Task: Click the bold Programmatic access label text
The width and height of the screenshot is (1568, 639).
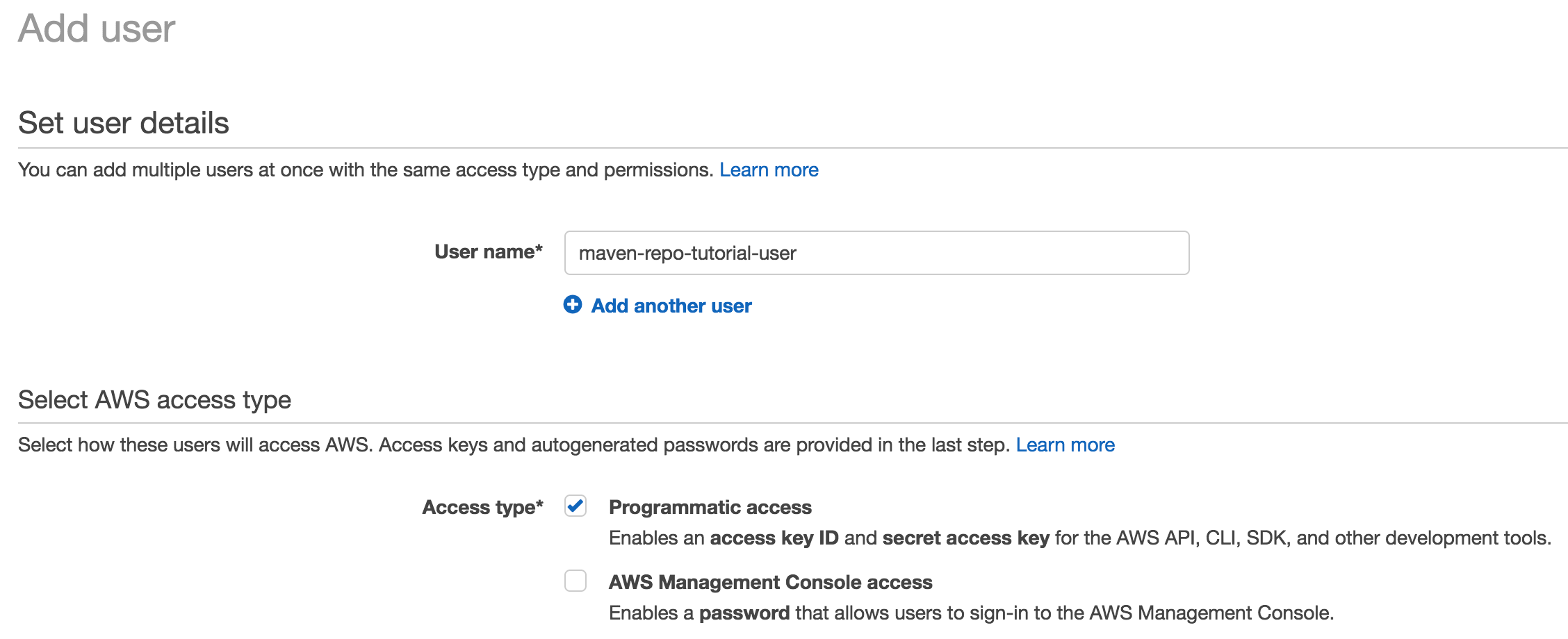Action: pyautogui.click(x=710, y=507)
